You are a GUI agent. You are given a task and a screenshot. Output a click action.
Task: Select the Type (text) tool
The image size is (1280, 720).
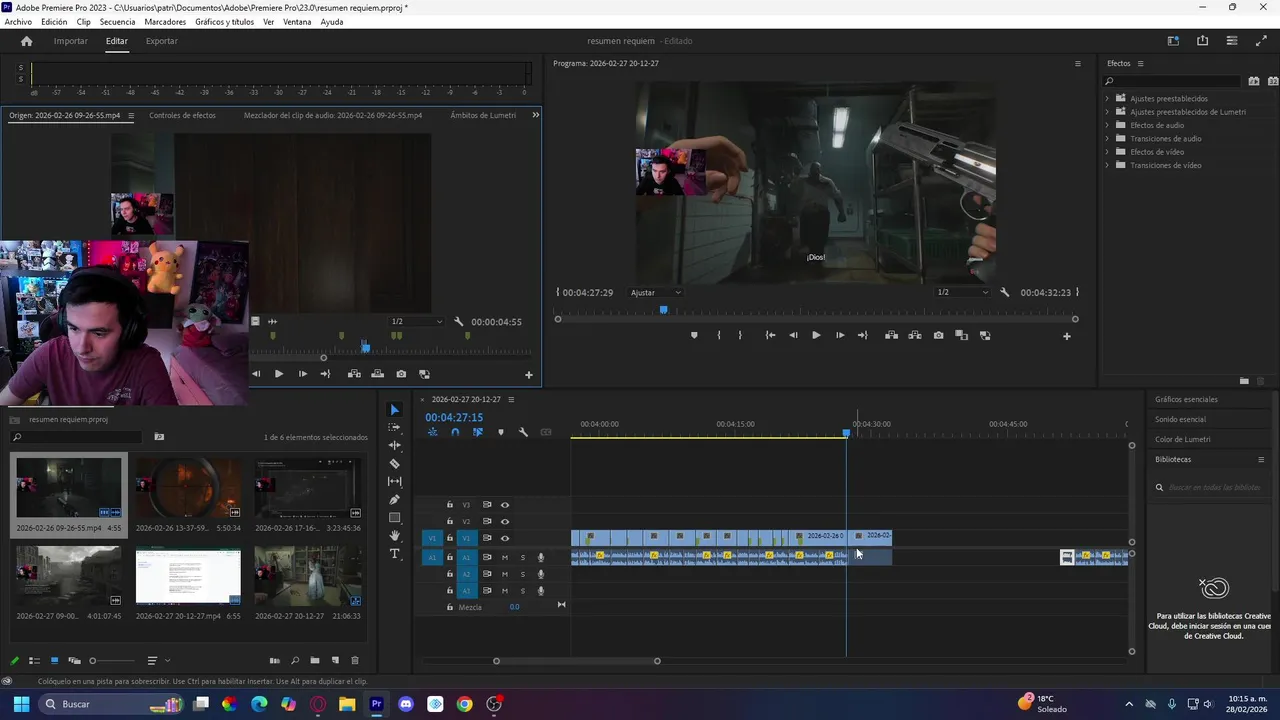point(394,554)
